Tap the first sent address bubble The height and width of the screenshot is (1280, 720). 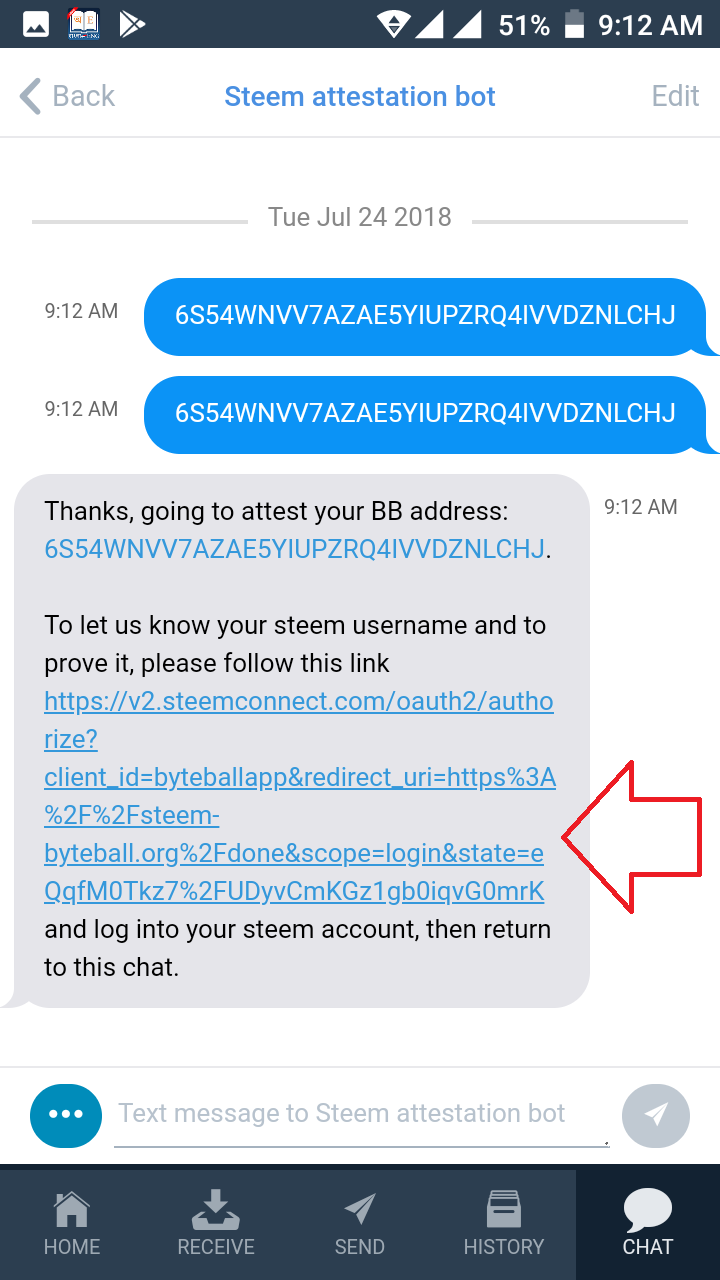(426, 316)
